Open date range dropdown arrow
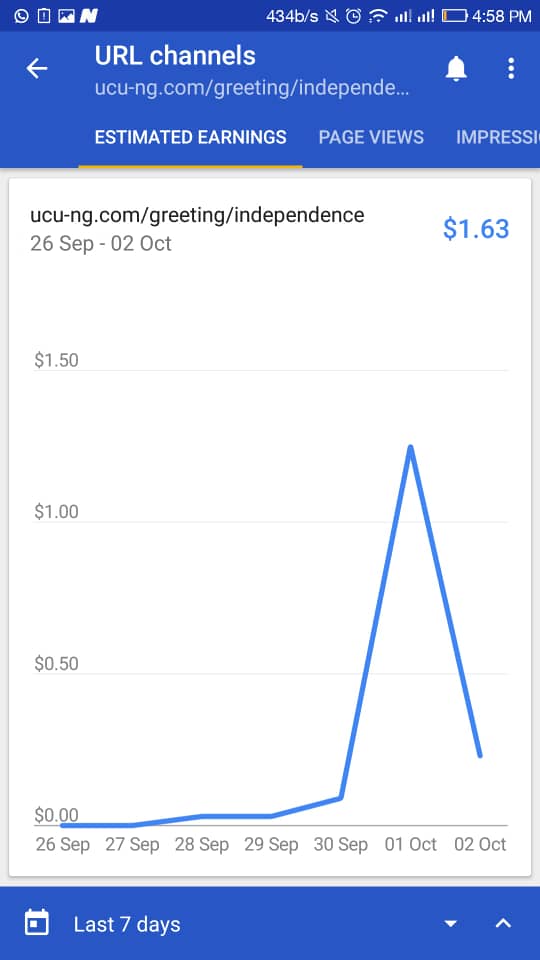 coord(451,923)
